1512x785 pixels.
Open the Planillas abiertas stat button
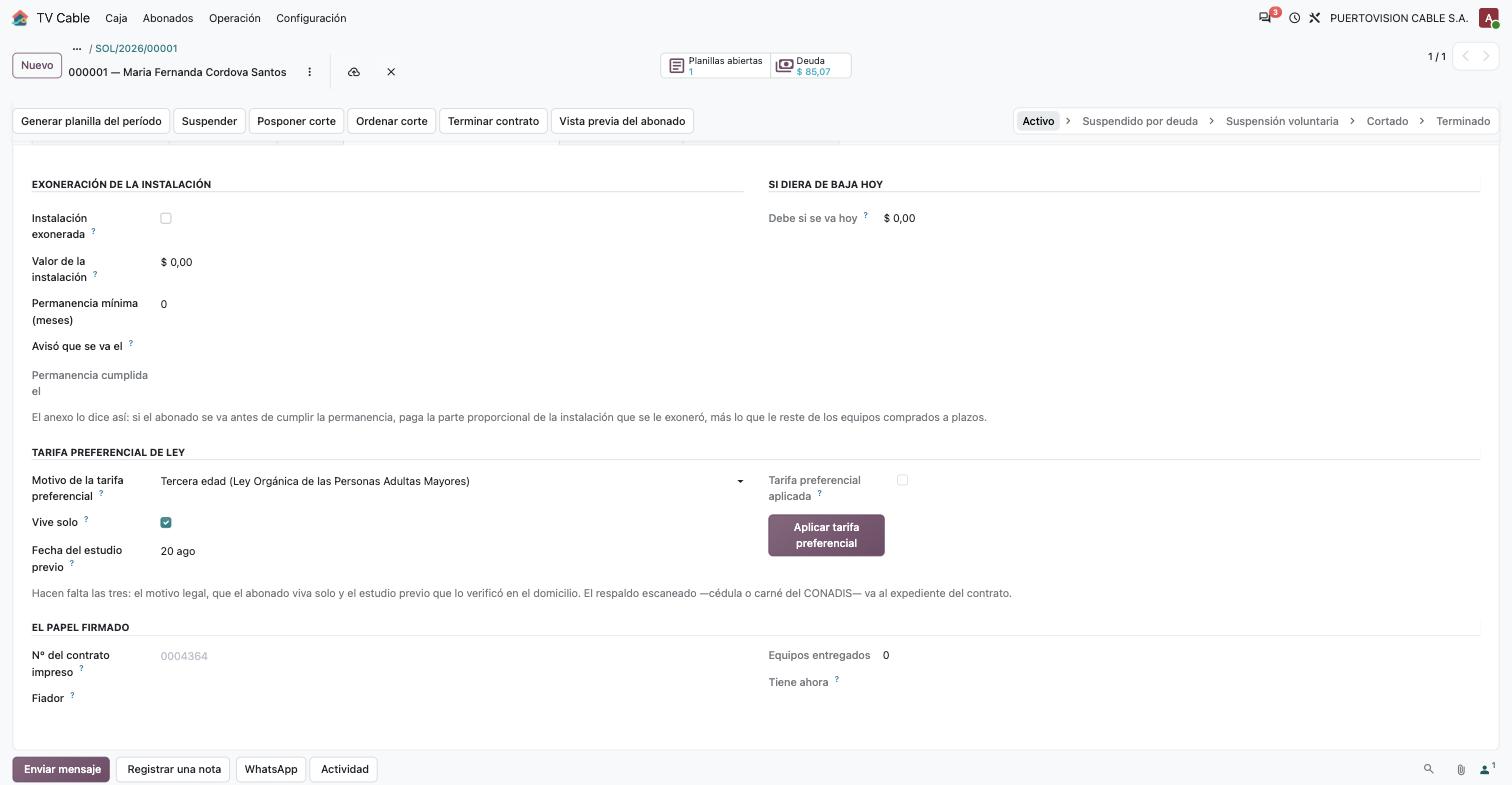coord(715,66)
